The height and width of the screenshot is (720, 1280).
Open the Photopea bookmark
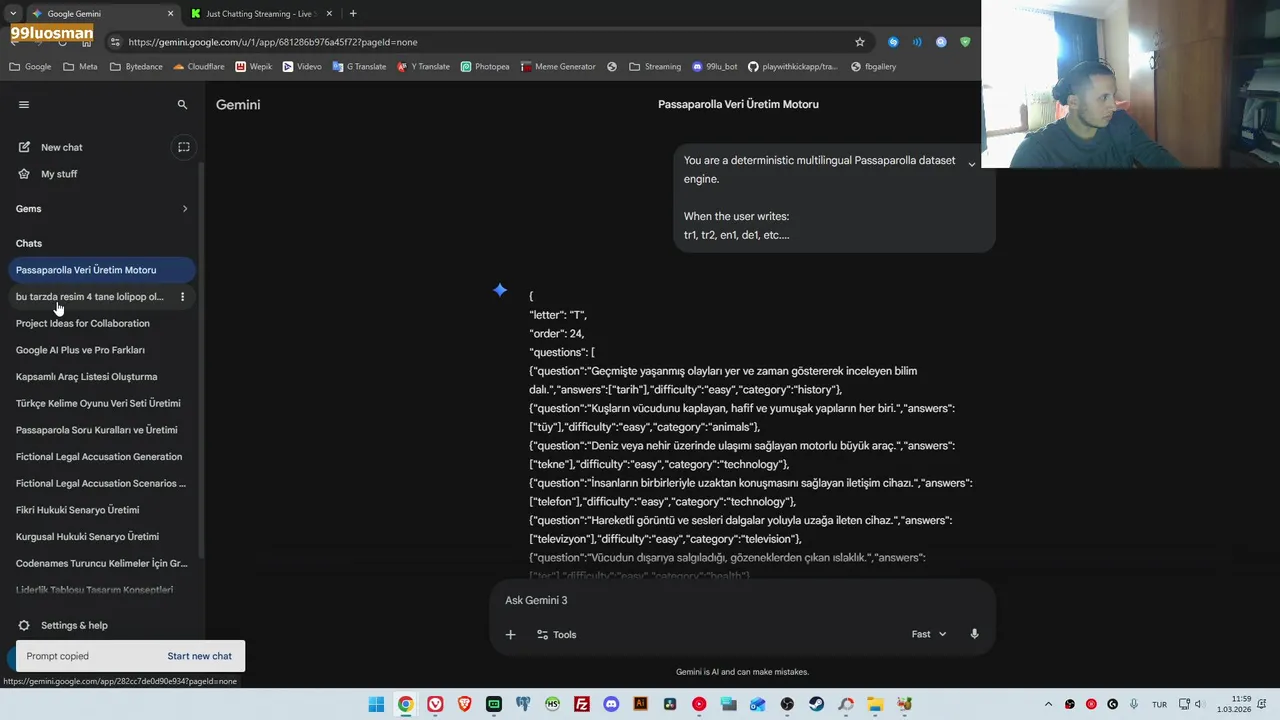pyautogui.click(x=485, y=67)
